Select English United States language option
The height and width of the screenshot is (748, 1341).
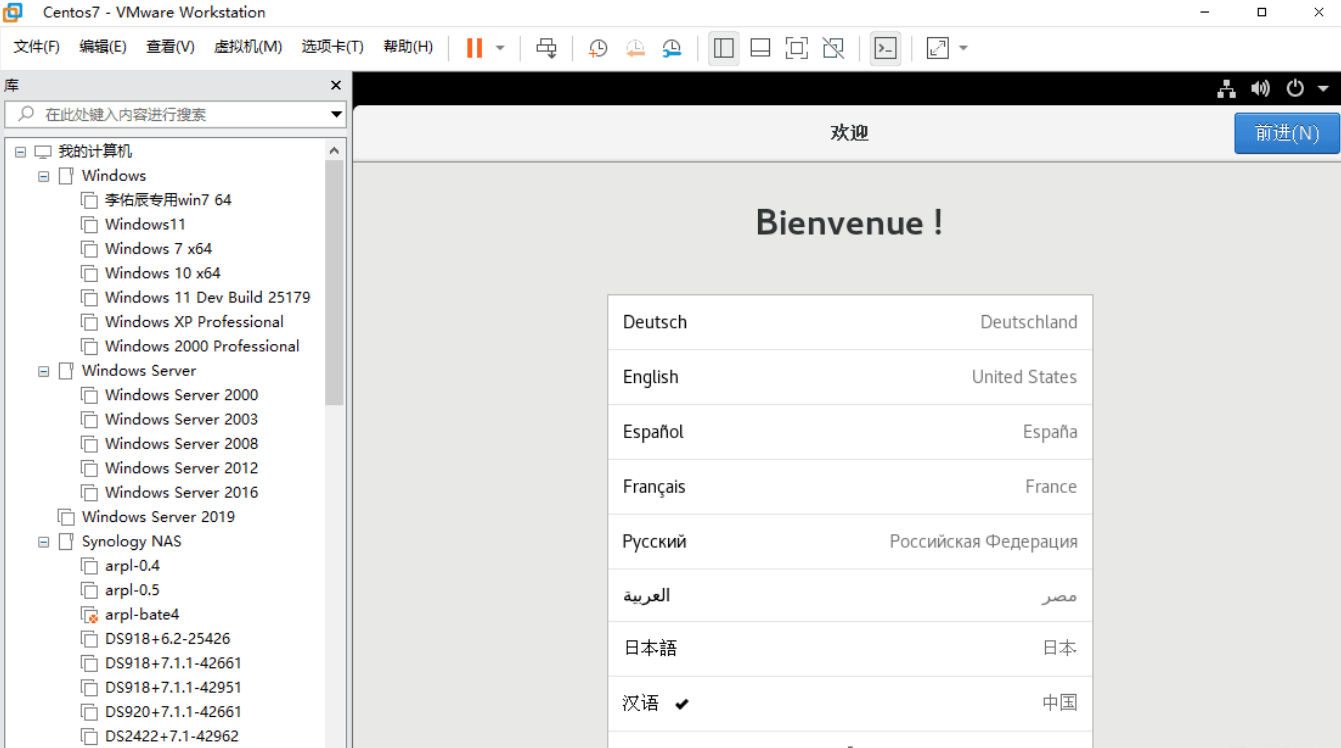pyautogui.click(x=849, y=377)
